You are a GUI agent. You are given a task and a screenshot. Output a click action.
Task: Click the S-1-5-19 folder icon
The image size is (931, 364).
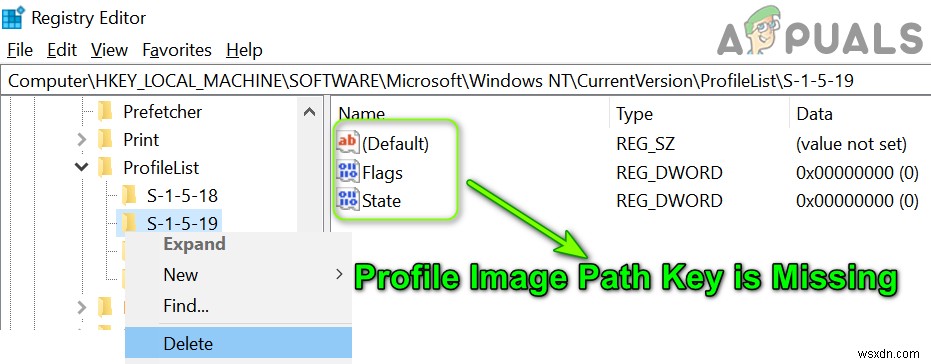(129, 223)
